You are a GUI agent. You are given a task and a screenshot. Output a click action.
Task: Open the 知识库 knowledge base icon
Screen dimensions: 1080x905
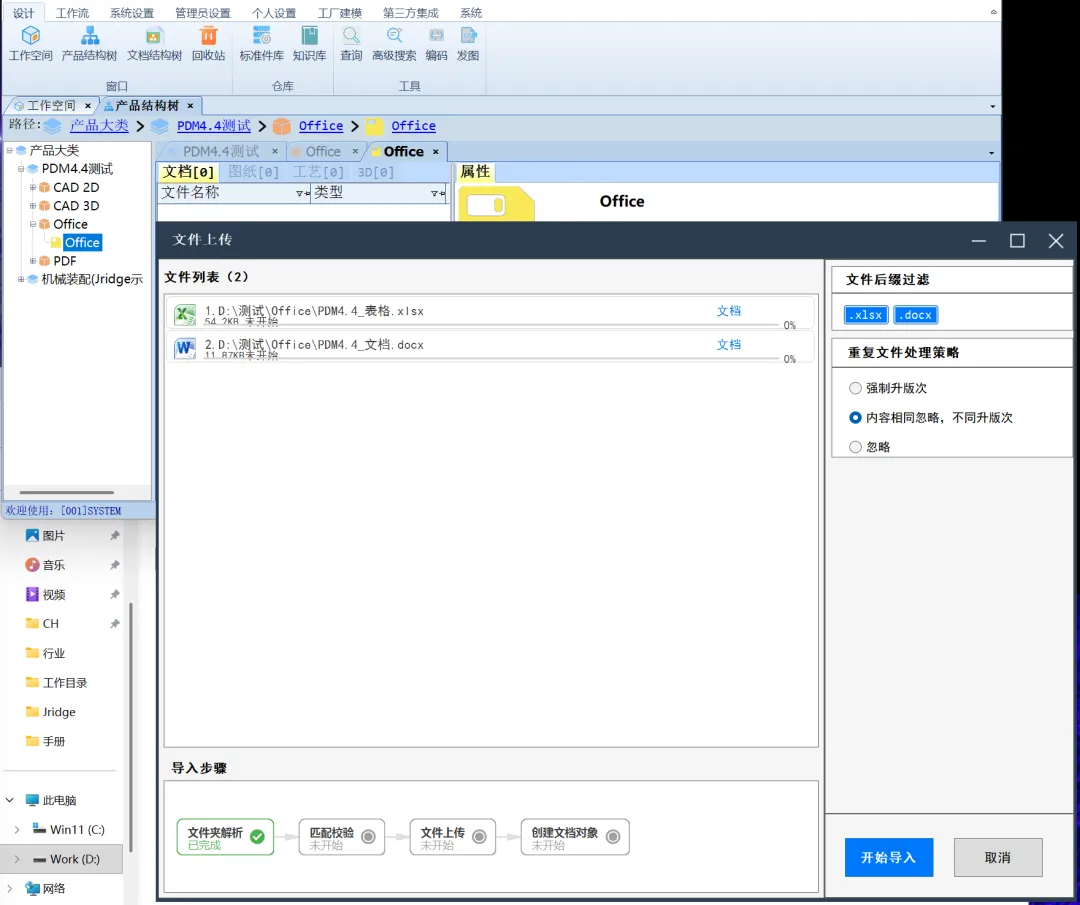309,36
